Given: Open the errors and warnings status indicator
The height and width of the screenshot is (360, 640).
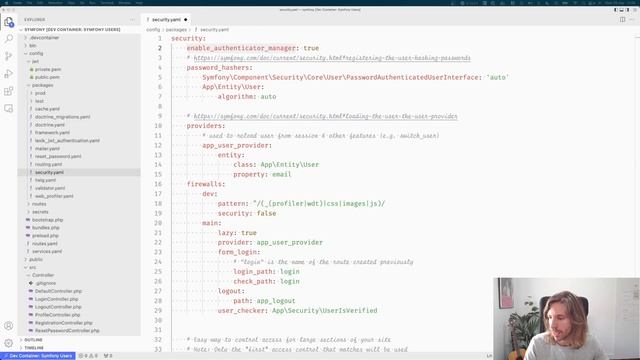Looking at the screenshot, I should point(88,356).
